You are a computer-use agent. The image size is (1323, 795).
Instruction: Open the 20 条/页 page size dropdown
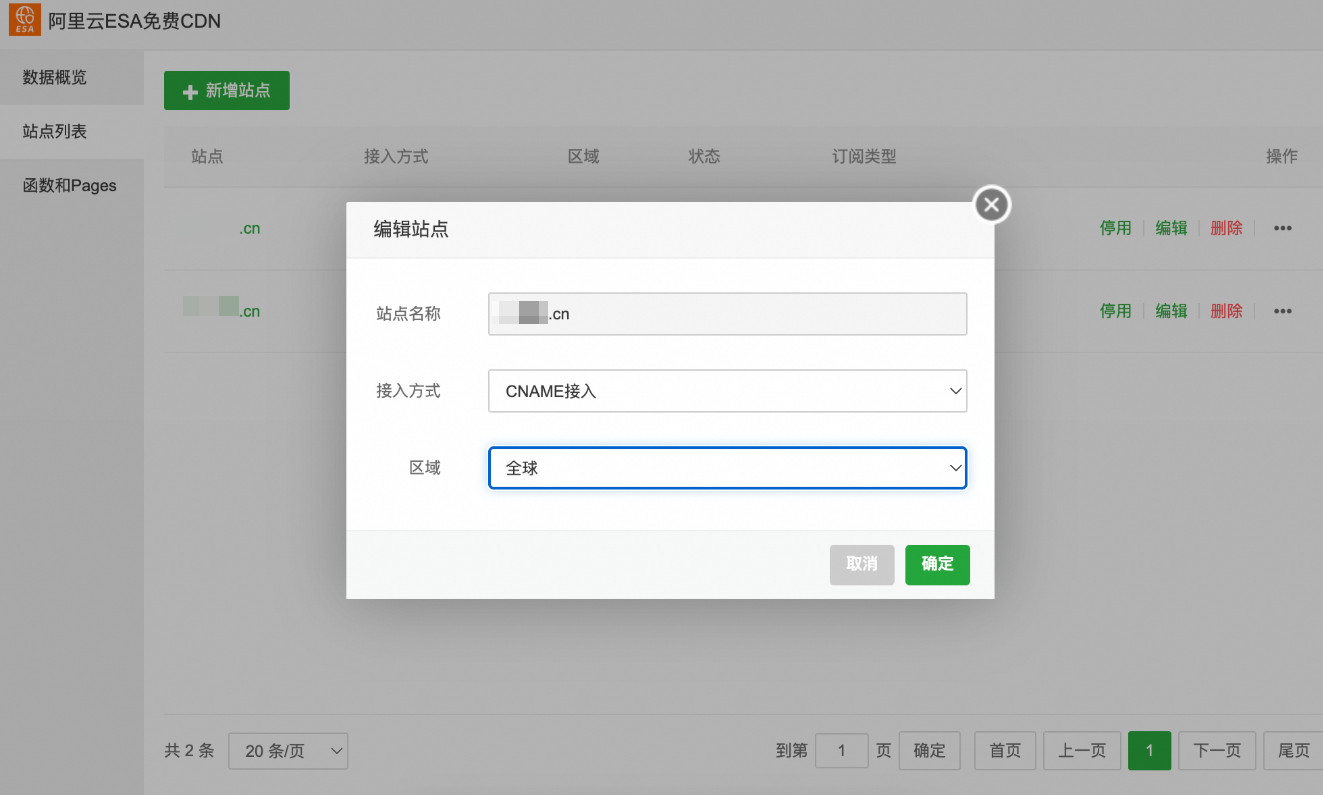(x=288, y=751)
